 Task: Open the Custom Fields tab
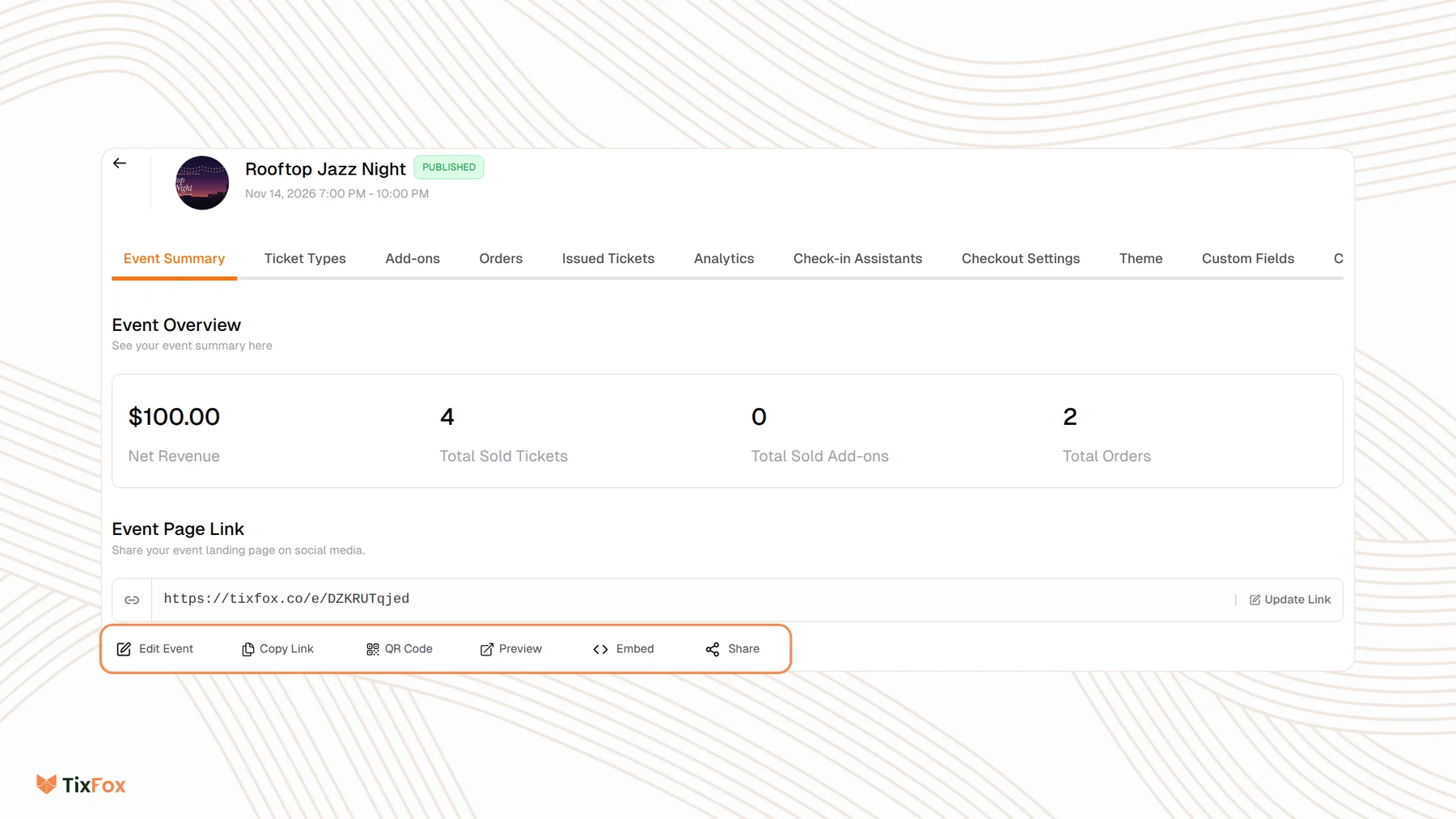[1248, 259]
